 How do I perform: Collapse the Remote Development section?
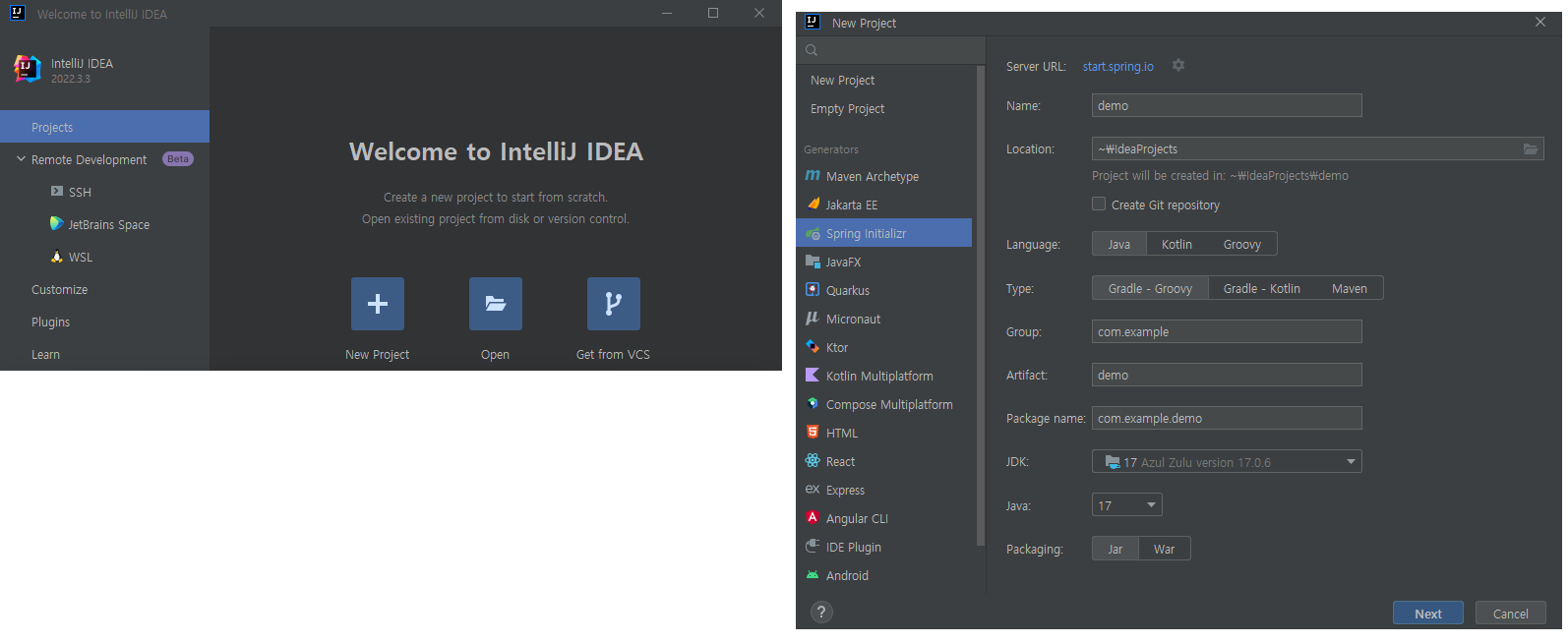[21, 159]
